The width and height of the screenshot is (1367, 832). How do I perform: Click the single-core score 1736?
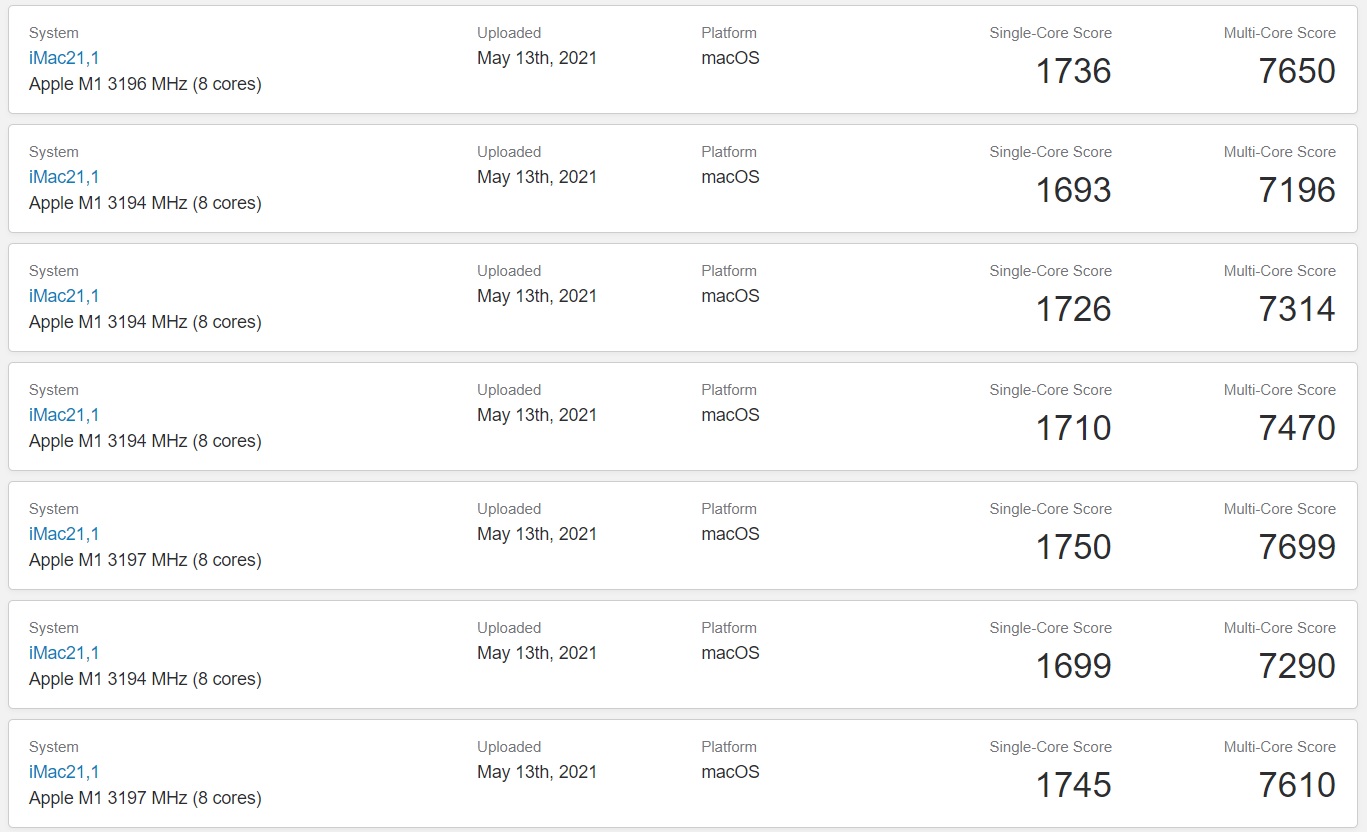pos(1073,71)
